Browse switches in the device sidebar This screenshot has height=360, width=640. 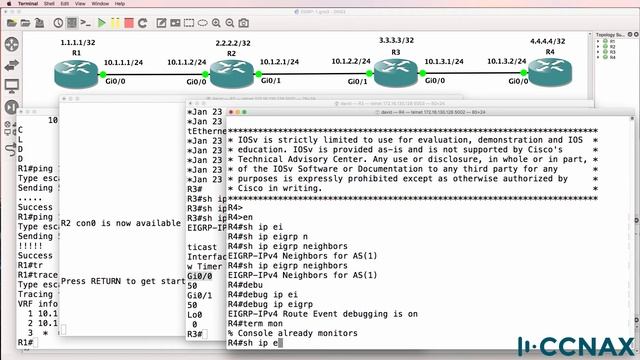point(12,65)
